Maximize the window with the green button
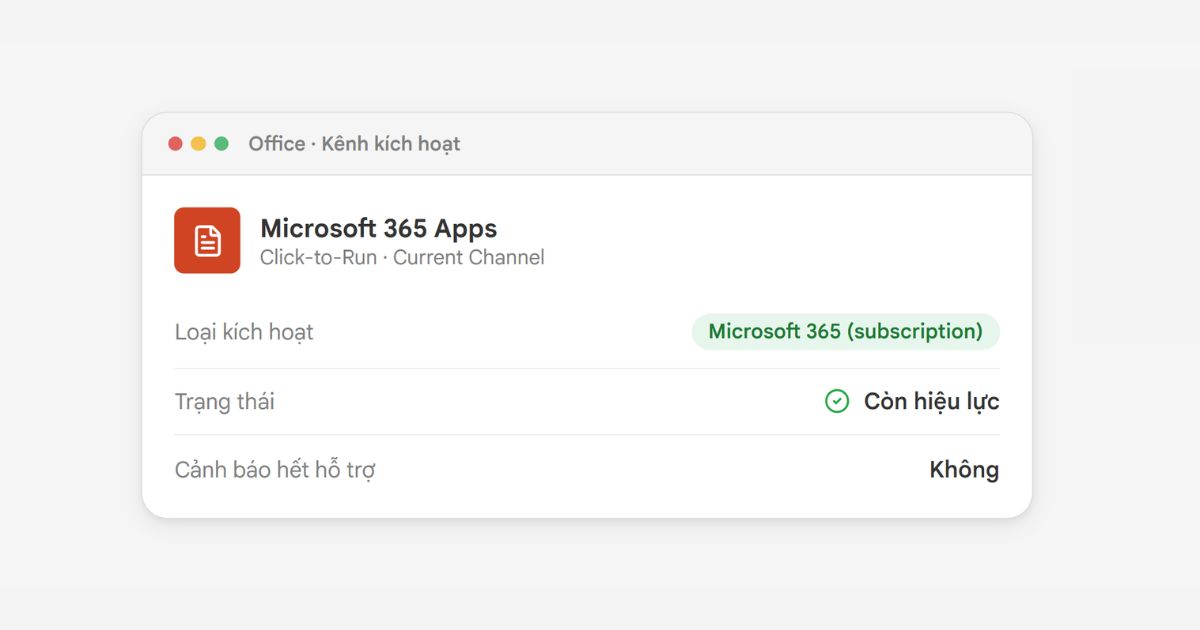Viewport: 1200px width, 630px height. coord(222,144)
